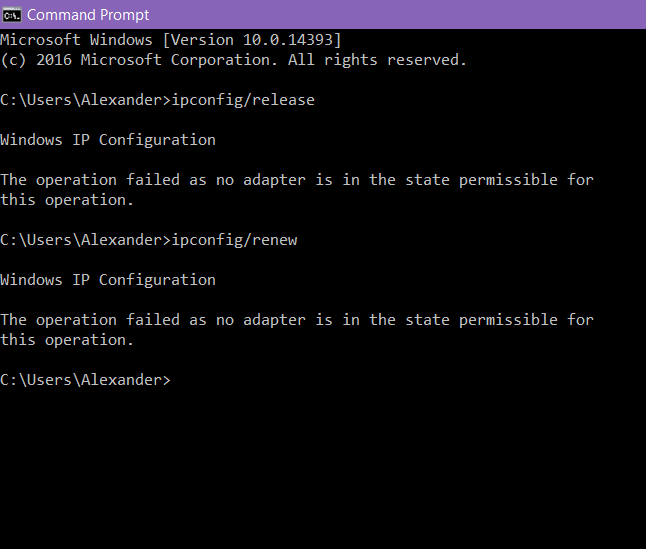This screenshot has width=646, height=549.
Task: Click the prompt path before ipconfig/release
Action: pos(85,100)
